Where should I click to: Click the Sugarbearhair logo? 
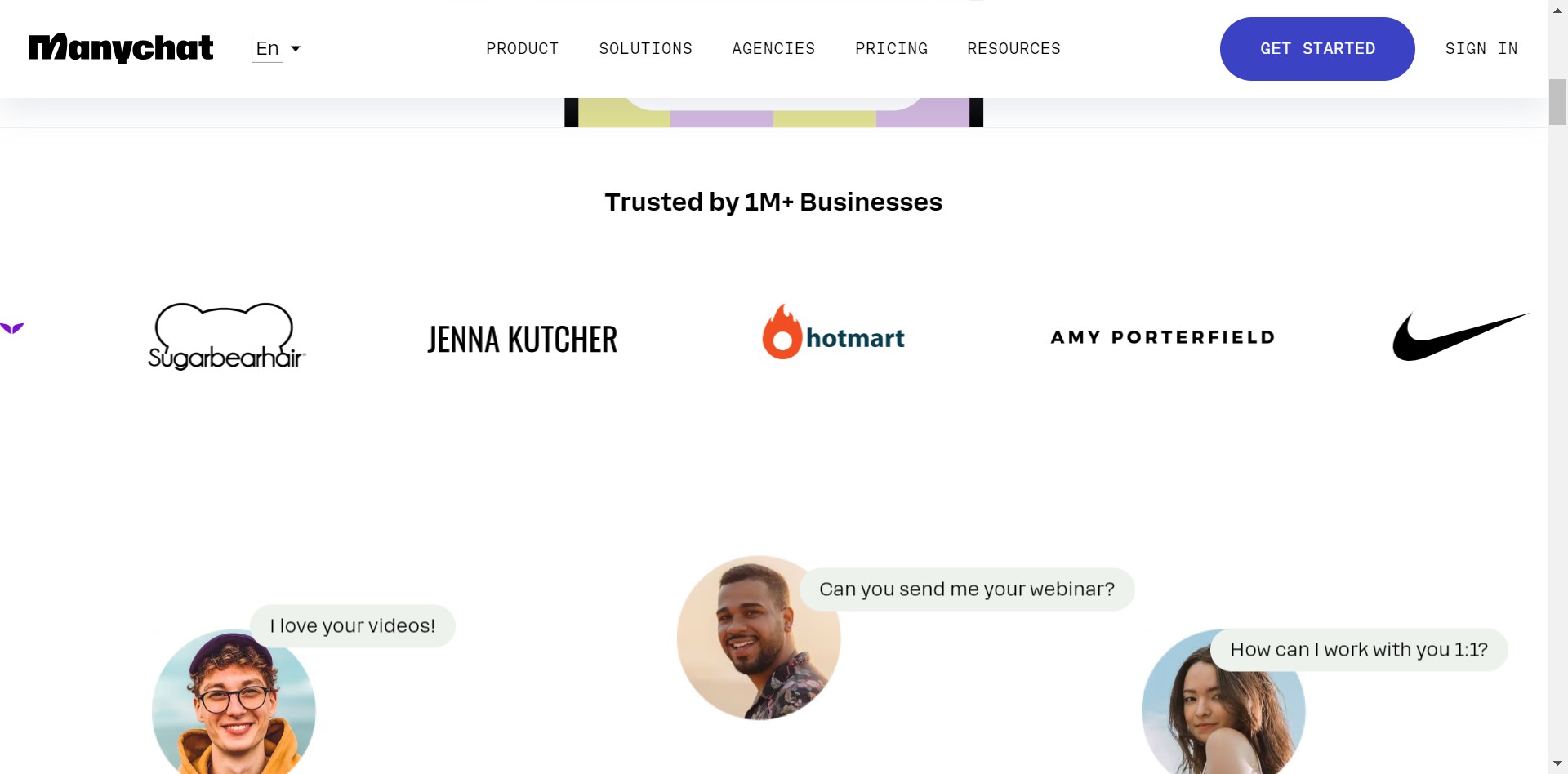tap(226, 336)
